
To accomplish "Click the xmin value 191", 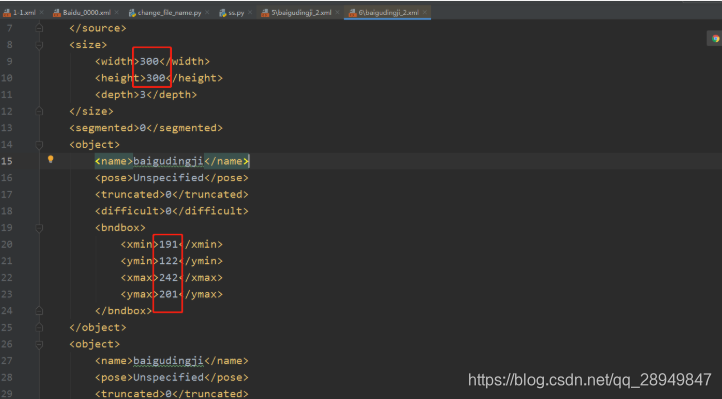I will [169, 244].
